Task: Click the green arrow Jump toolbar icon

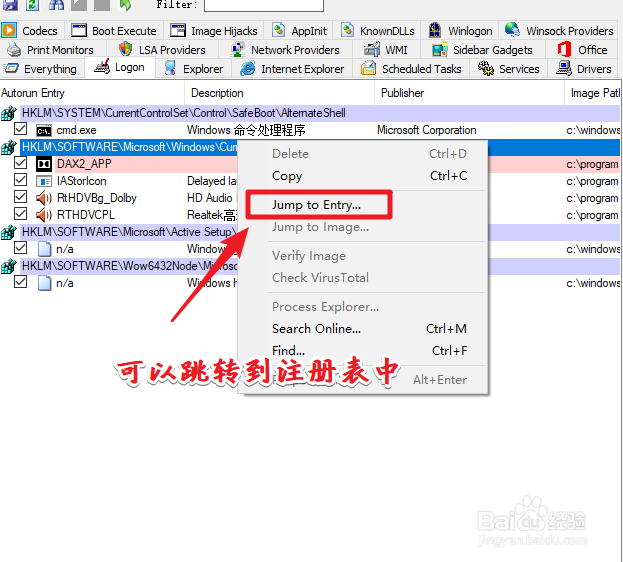Action: point(125,4)
